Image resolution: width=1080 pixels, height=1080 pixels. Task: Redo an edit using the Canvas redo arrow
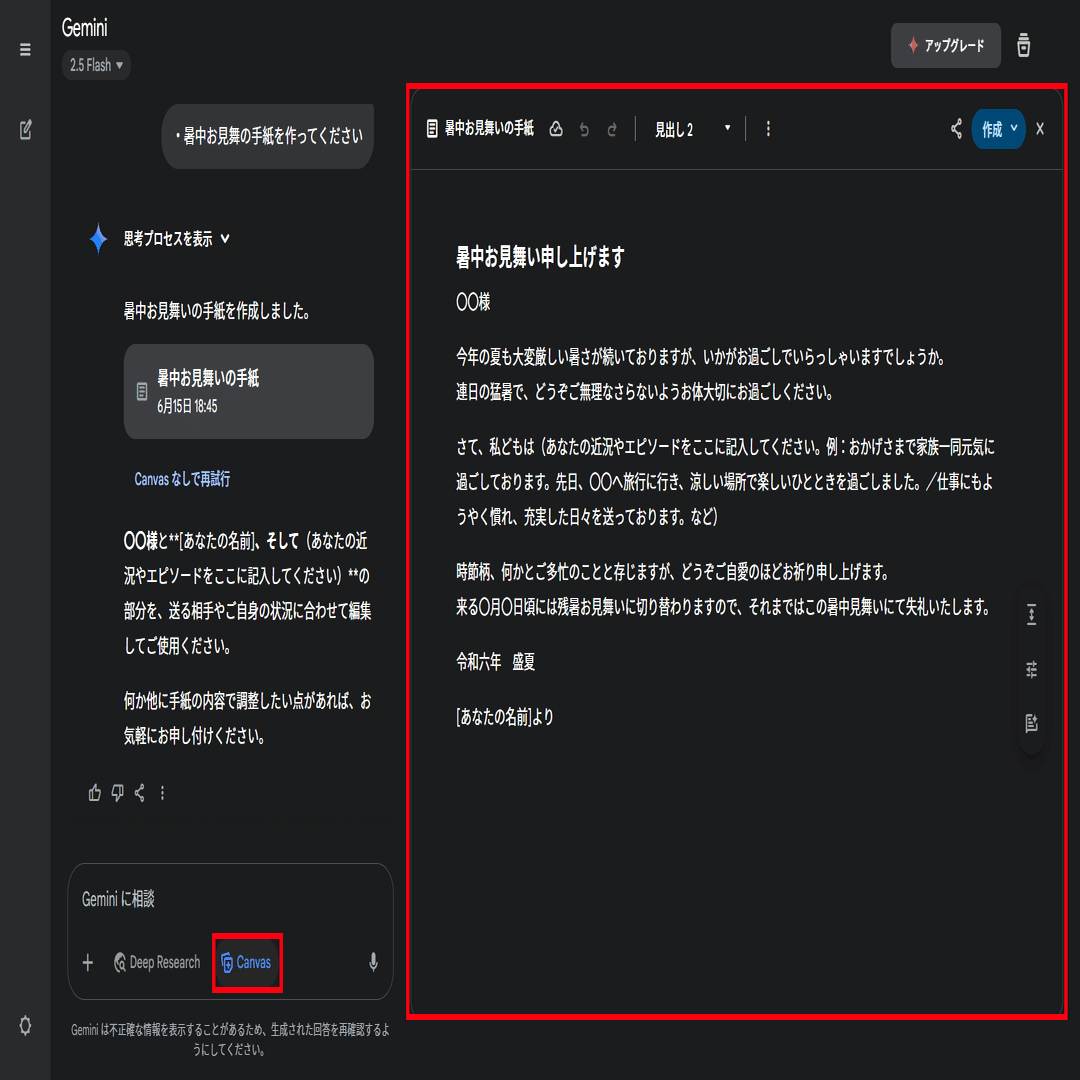click(612, 128)
